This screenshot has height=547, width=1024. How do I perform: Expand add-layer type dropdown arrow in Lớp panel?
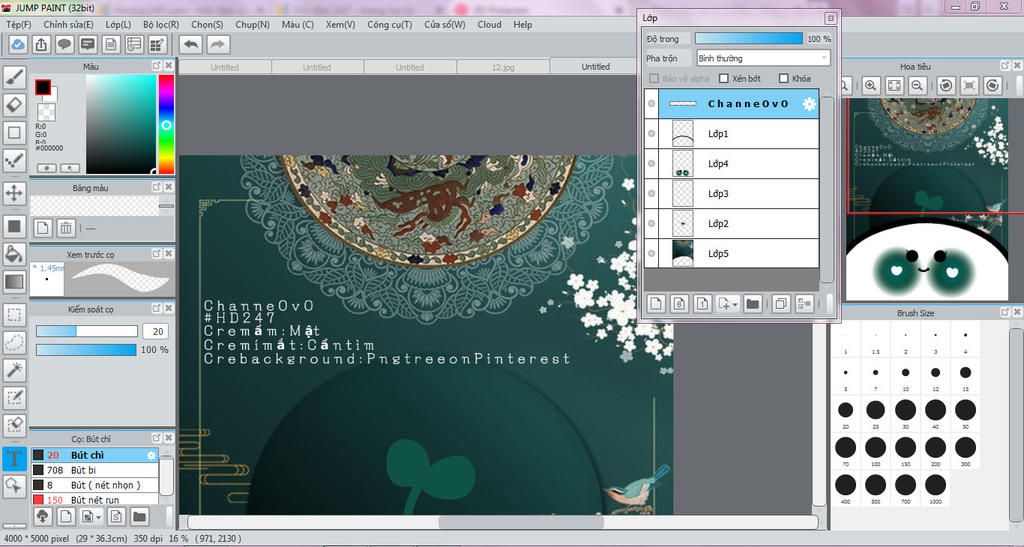point(735,305)
